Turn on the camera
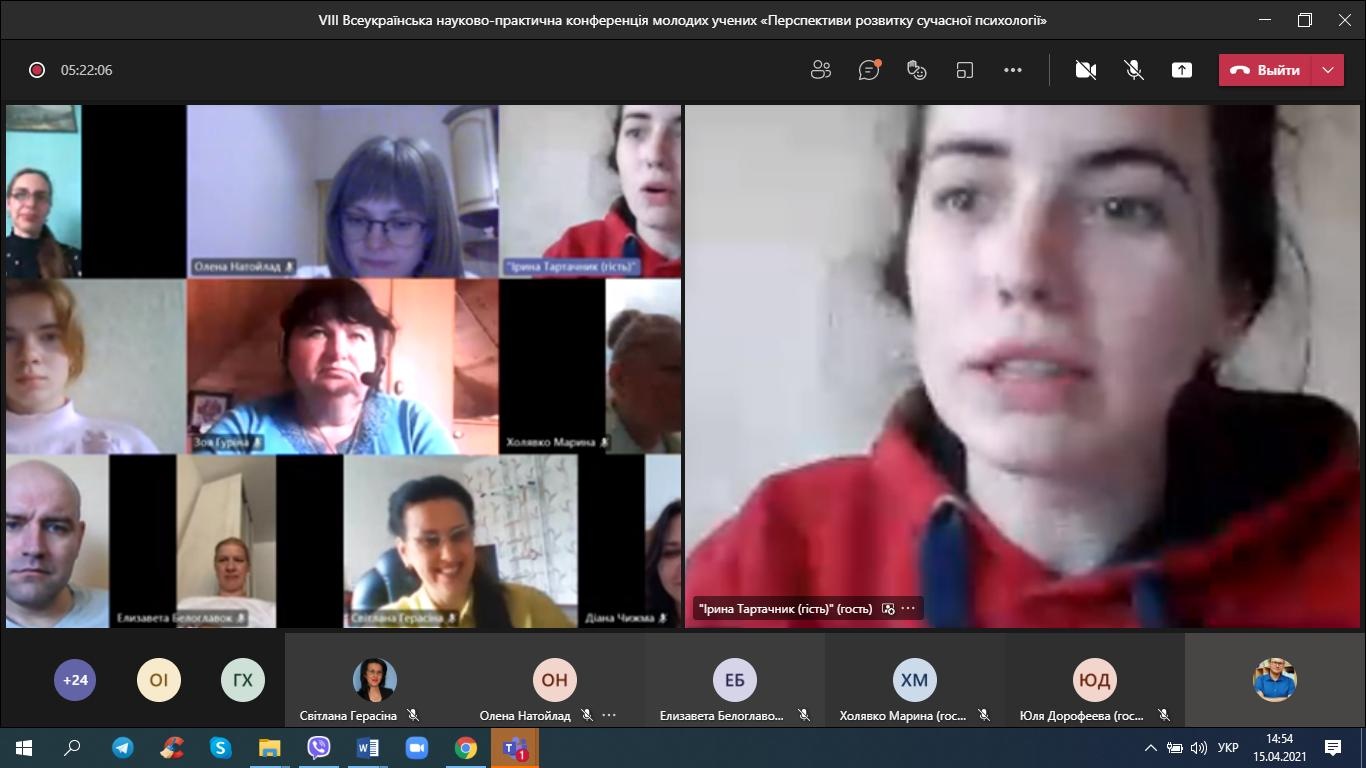The image size is (1366, 768). pyautogui.click(x=1086, y=70)
